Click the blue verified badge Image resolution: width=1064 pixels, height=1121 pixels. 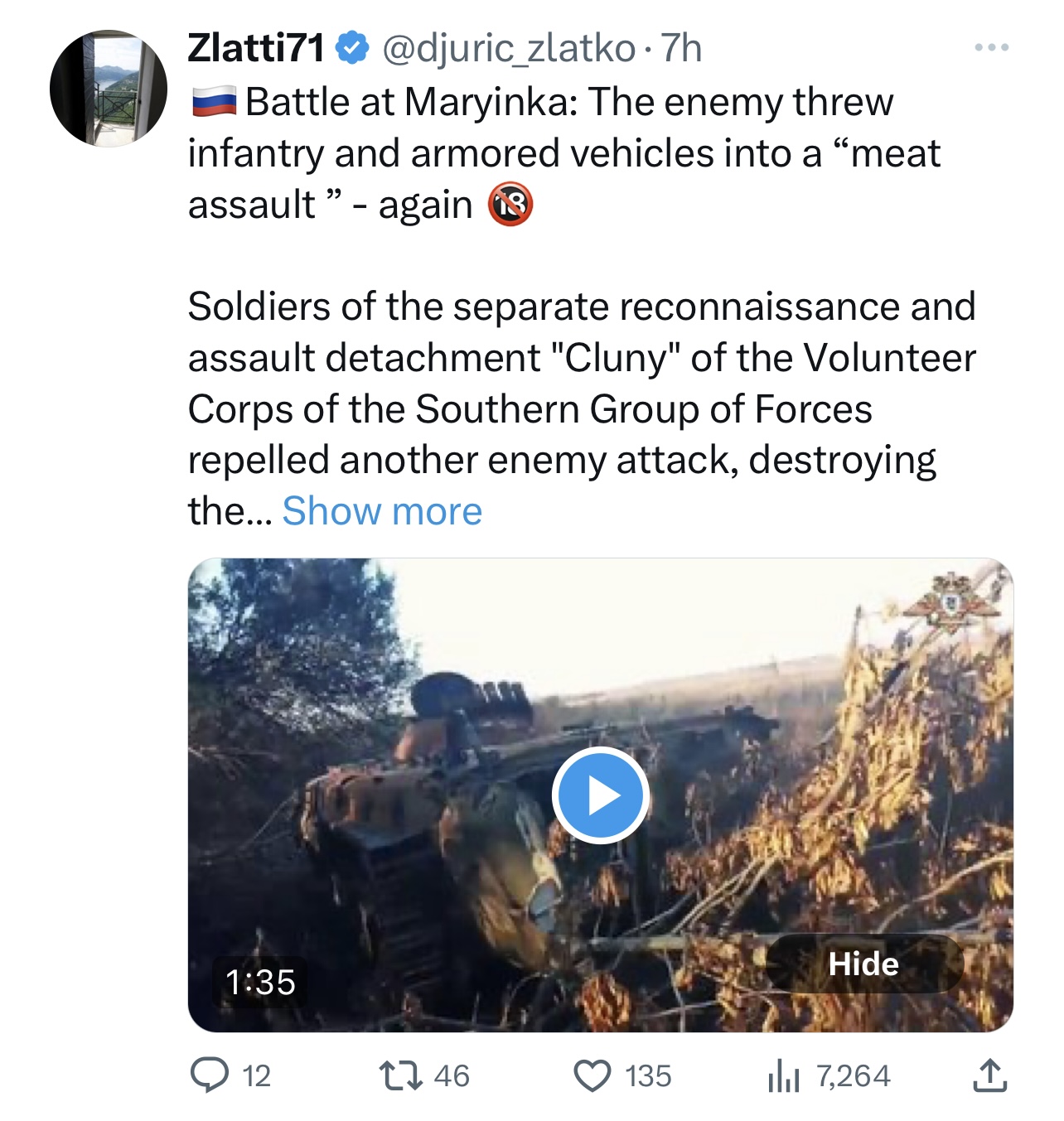(x=352, y=48)
